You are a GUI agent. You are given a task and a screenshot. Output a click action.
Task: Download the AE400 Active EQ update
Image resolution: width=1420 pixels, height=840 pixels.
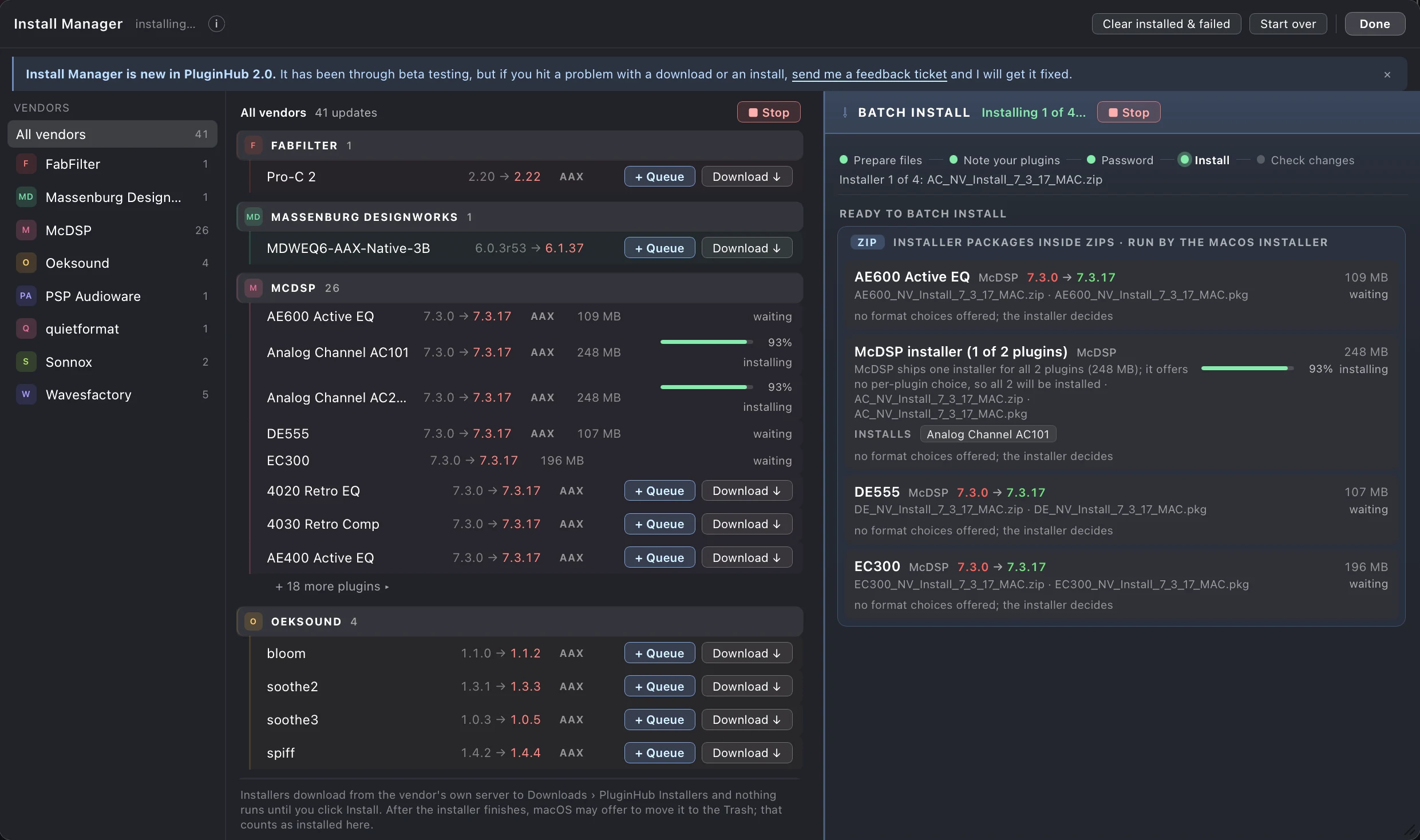[747, 558]
